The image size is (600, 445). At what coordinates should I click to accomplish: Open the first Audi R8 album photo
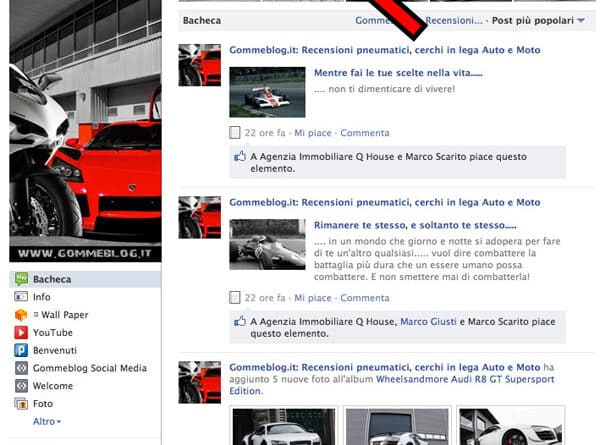[x=284, y=426]
